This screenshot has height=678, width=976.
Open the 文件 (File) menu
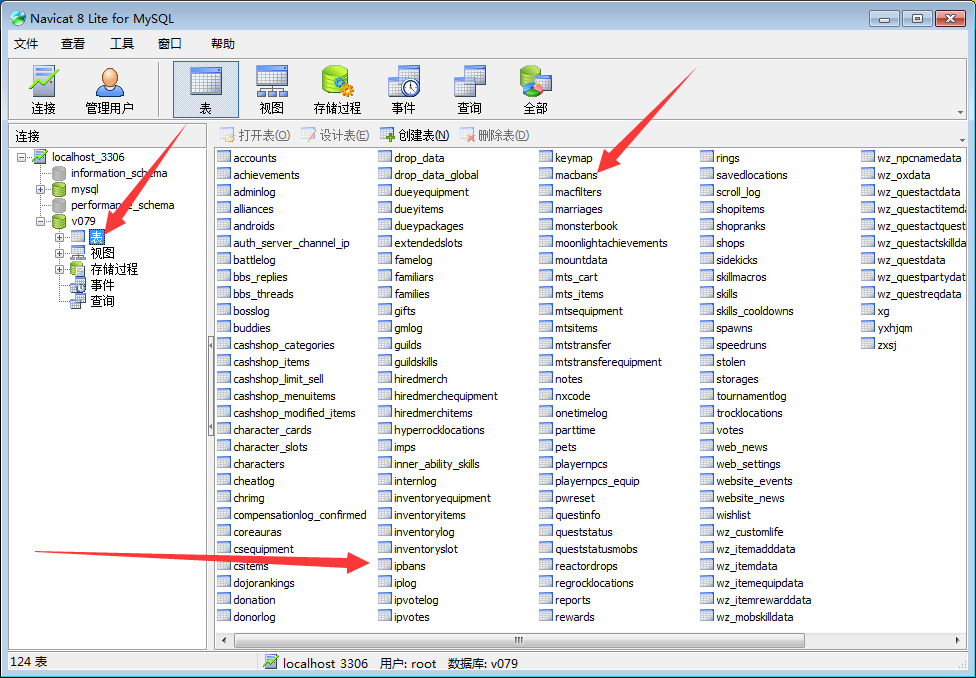tap(26, 43)
